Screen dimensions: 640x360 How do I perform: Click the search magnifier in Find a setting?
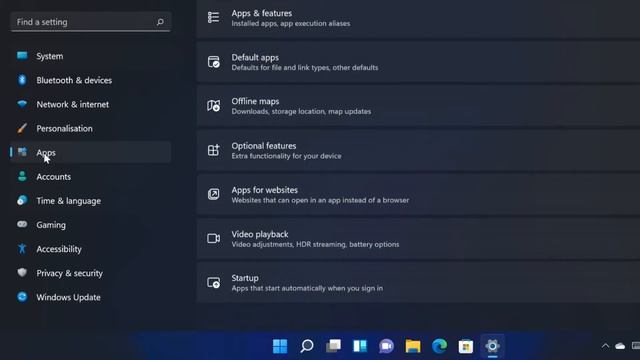click(x=160, y=22)
